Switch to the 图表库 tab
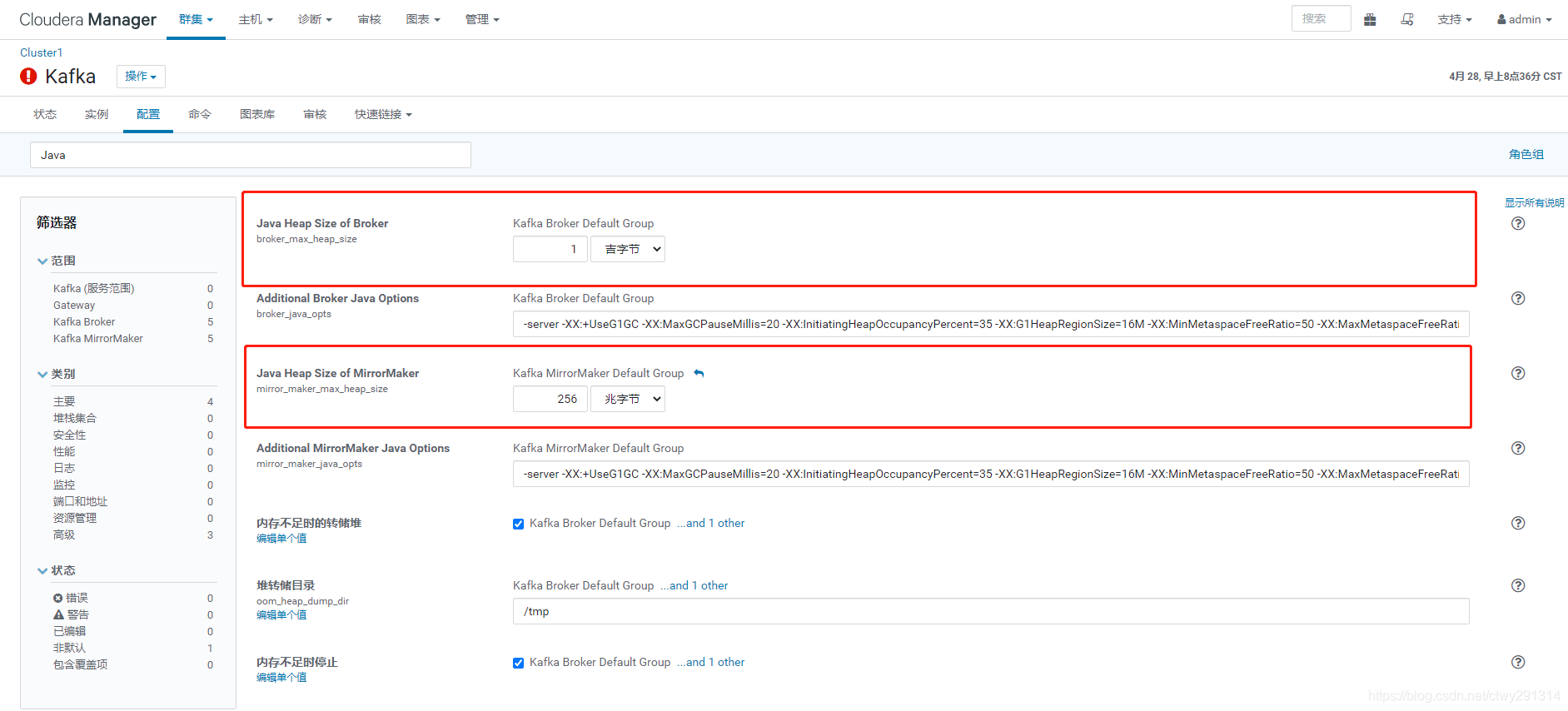This screenshot has width=1568, height=711. tap(257, 114)
